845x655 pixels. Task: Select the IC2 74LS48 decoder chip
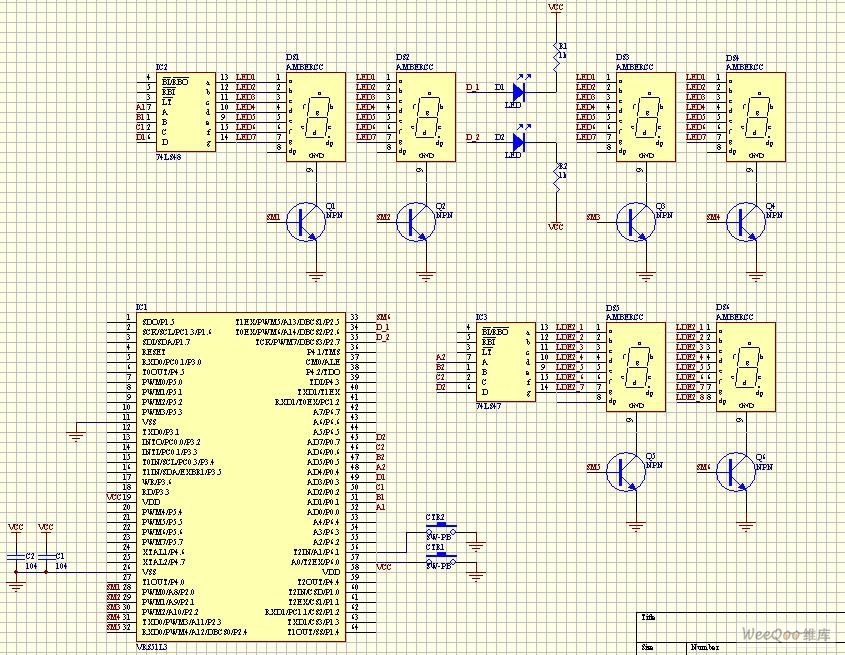[184, 110]
